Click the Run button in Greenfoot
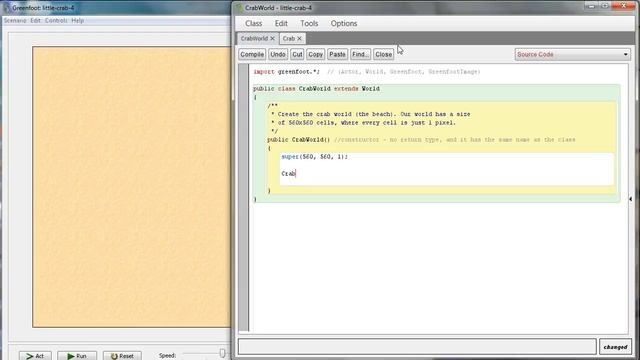This screenshot has height=360, width=640. point(77,356)
